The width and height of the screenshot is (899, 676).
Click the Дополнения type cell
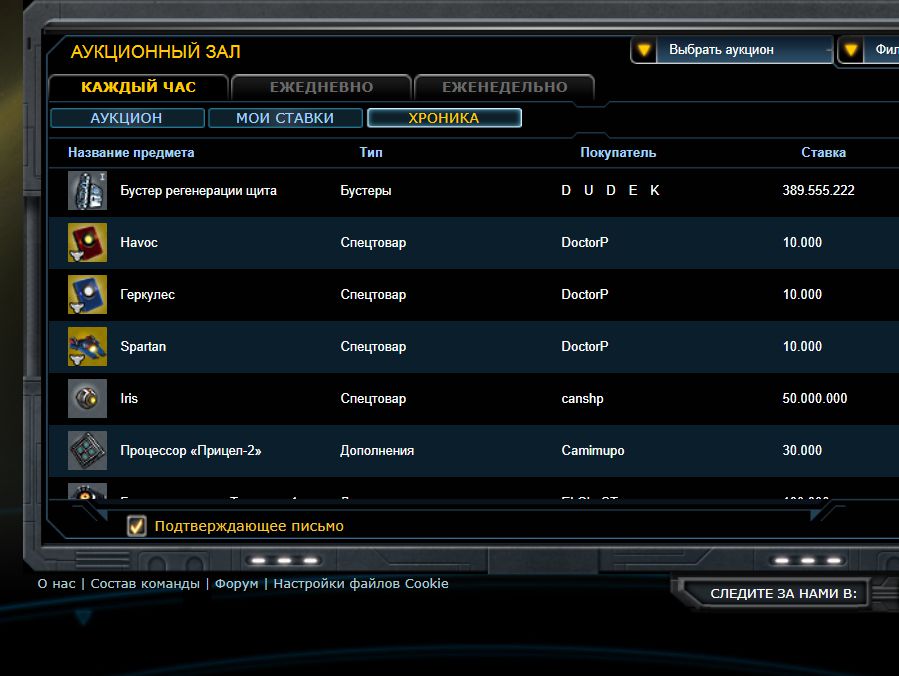click(377, 451)
